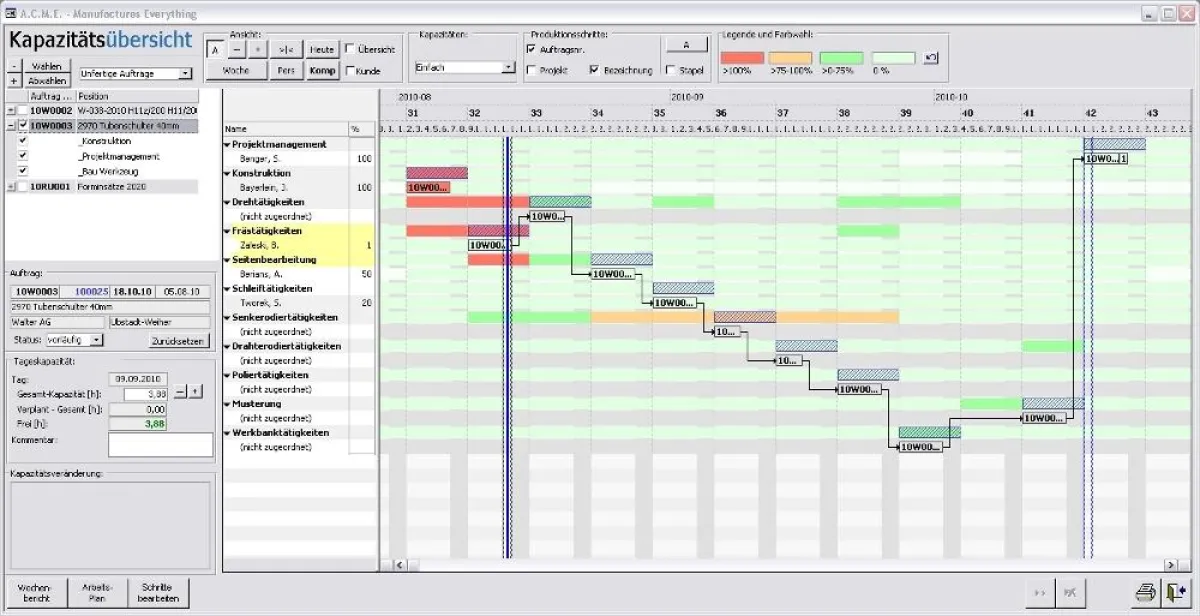Click the exit door icon

click(x=1176, y=593)
